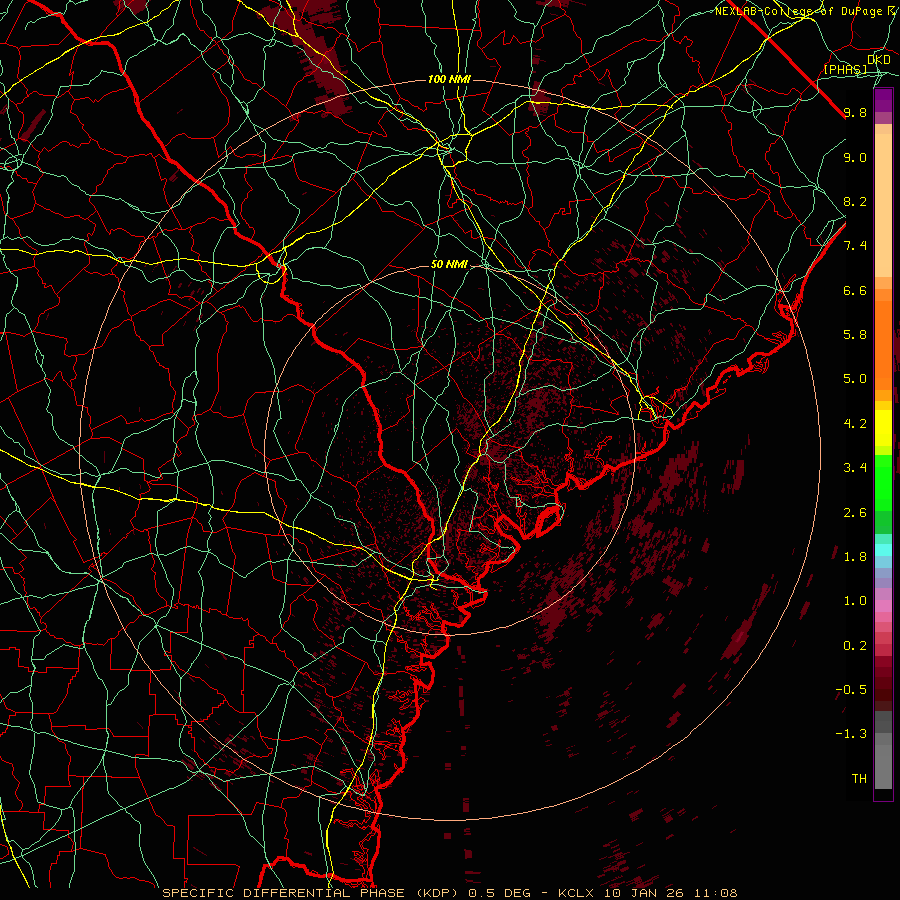900x900 pixels.
Task: Pick the pink segment of the color bar
Action: (883, 606)
